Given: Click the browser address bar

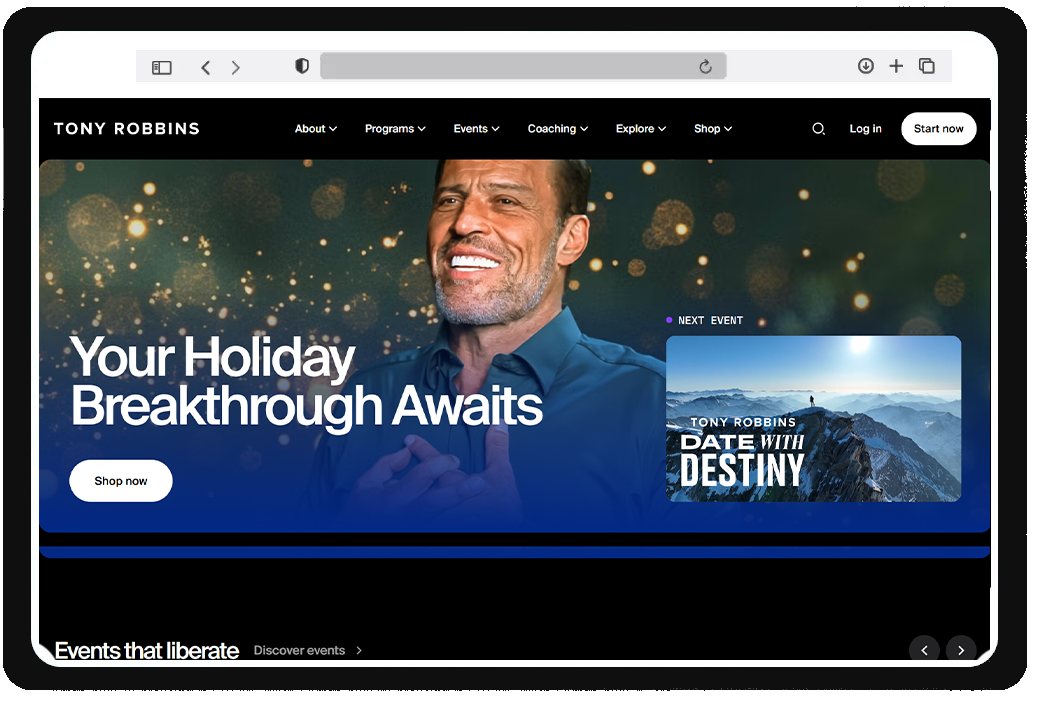Looking at the screenshot, I should point(508,66).
